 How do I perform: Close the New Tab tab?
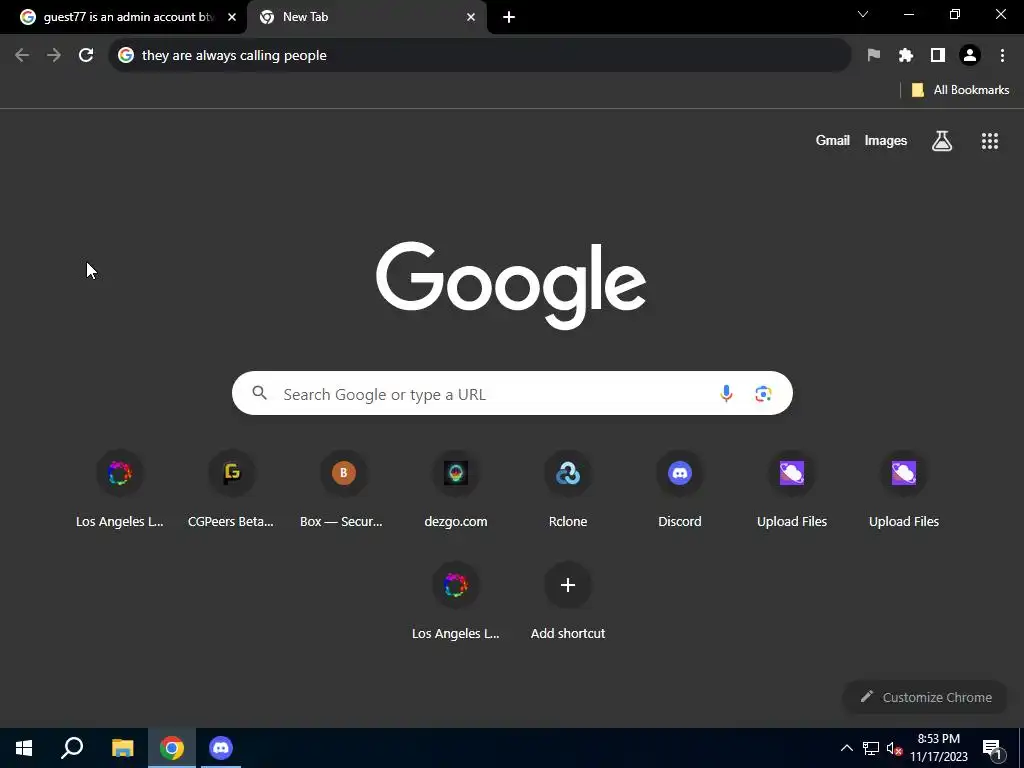pyautogui.click(x=471, y=17)
